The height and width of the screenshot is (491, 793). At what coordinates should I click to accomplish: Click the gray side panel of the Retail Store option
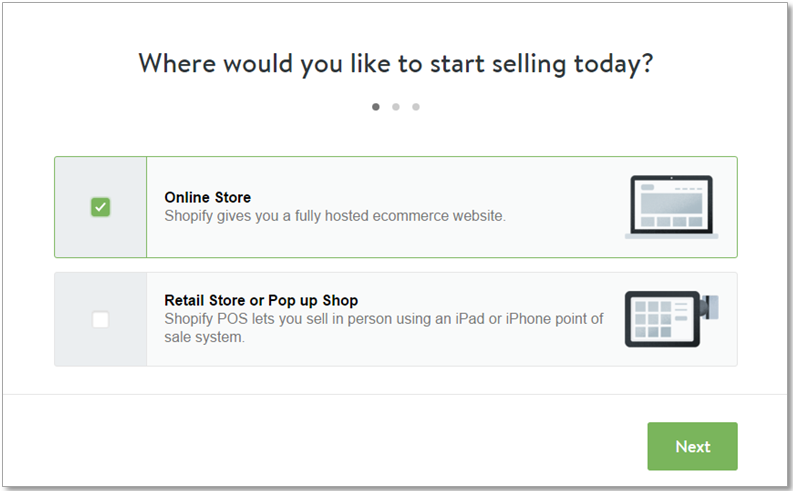[x=101, y=320]
